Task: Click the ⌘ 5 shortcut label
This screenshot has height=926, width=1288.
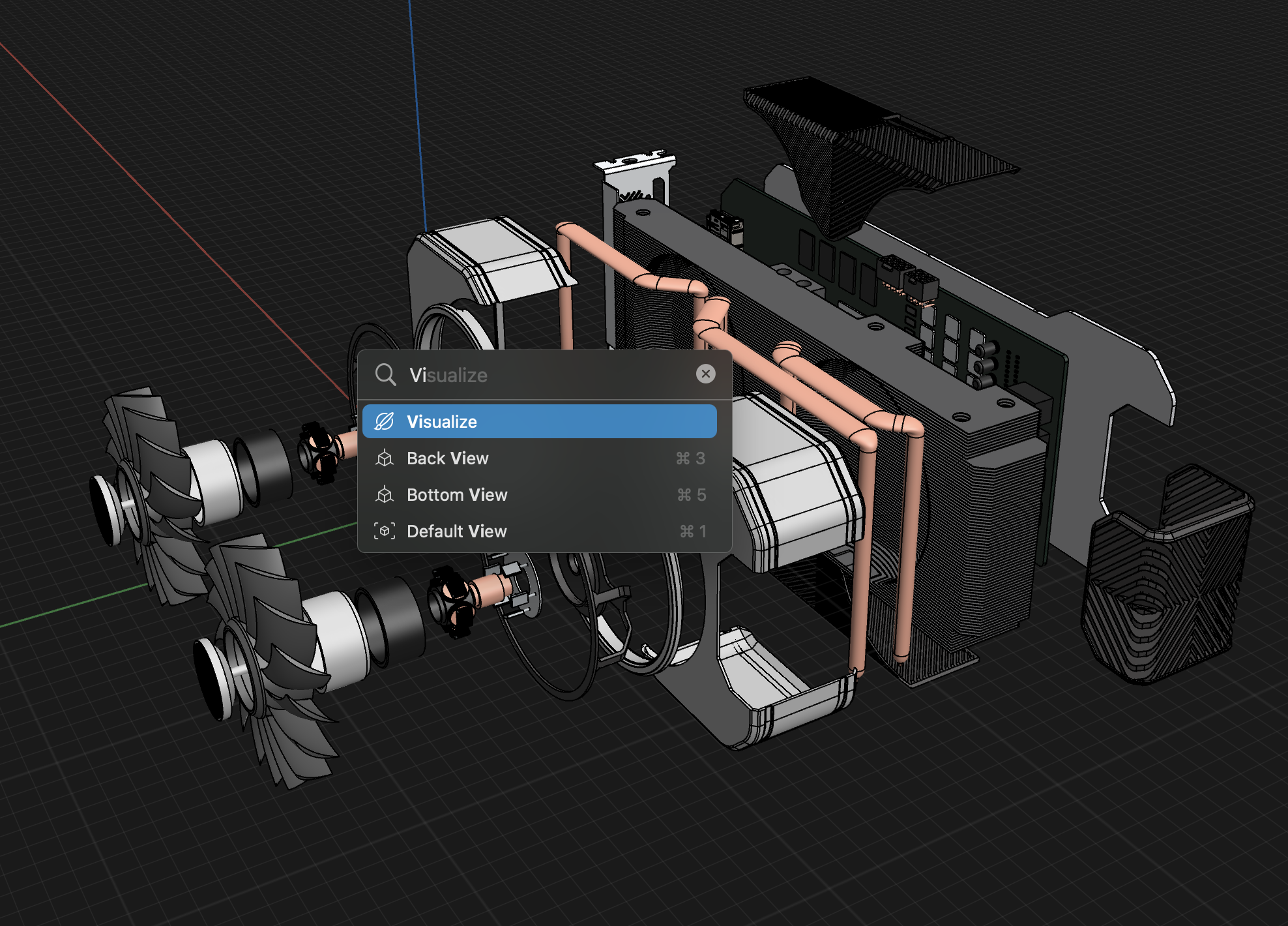Action: click(691, 495)
